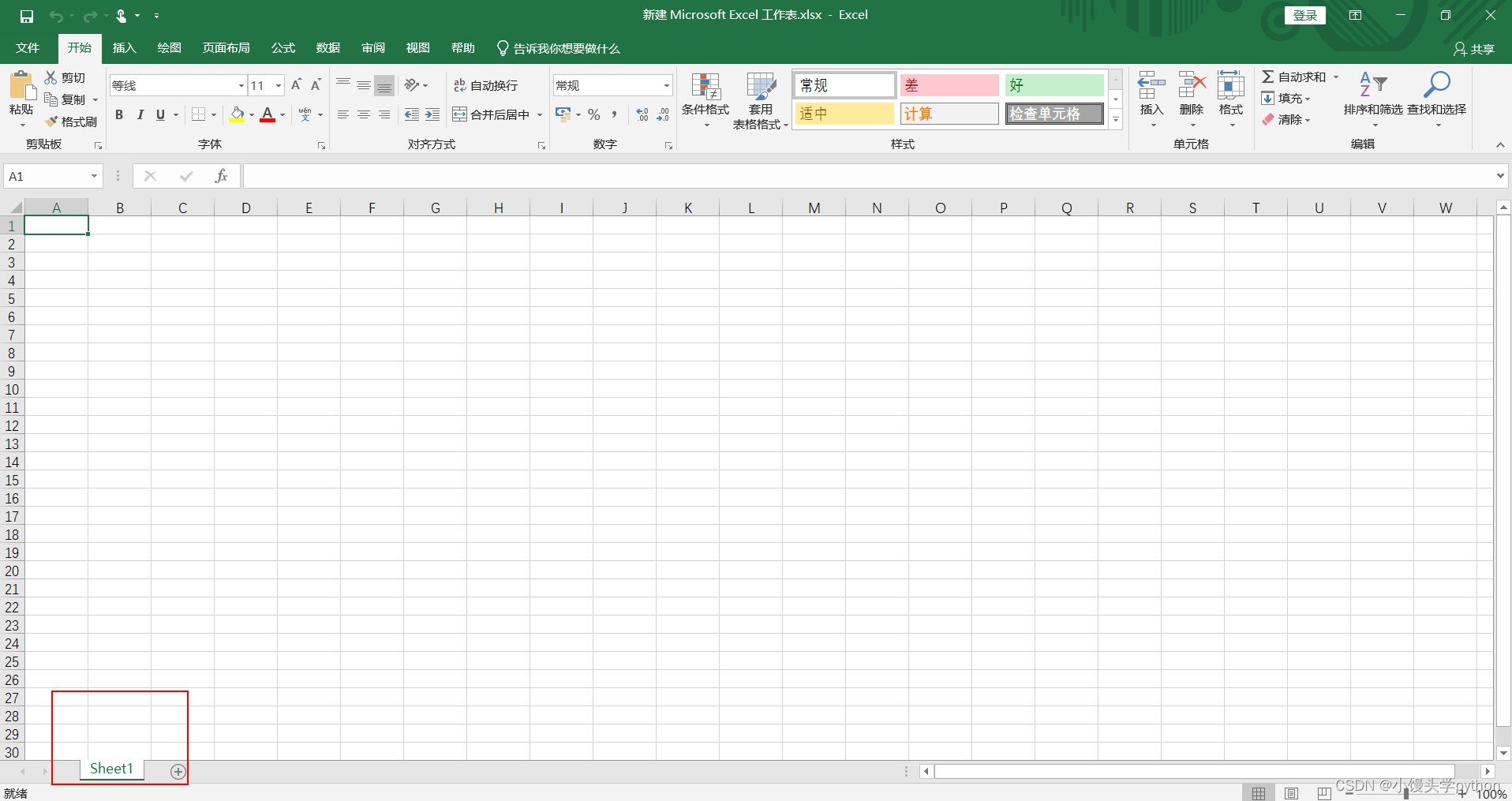Open Find and Select (查找和选择)
Screen dimensions: 1512x801
1436,99
